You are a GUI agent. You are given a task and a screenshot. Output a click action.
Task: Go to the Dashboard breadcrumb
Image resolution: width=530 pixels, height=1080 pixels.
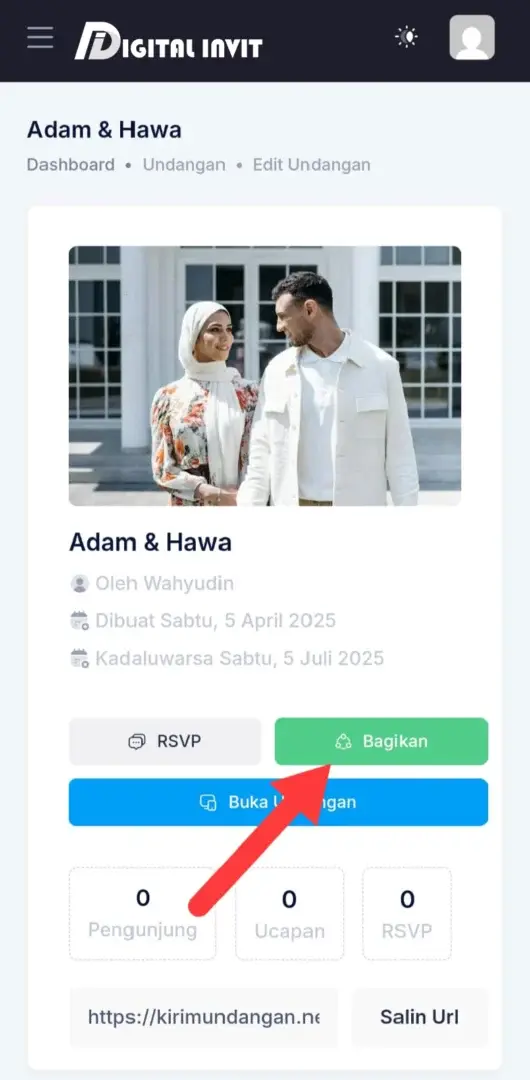point(71,165)
